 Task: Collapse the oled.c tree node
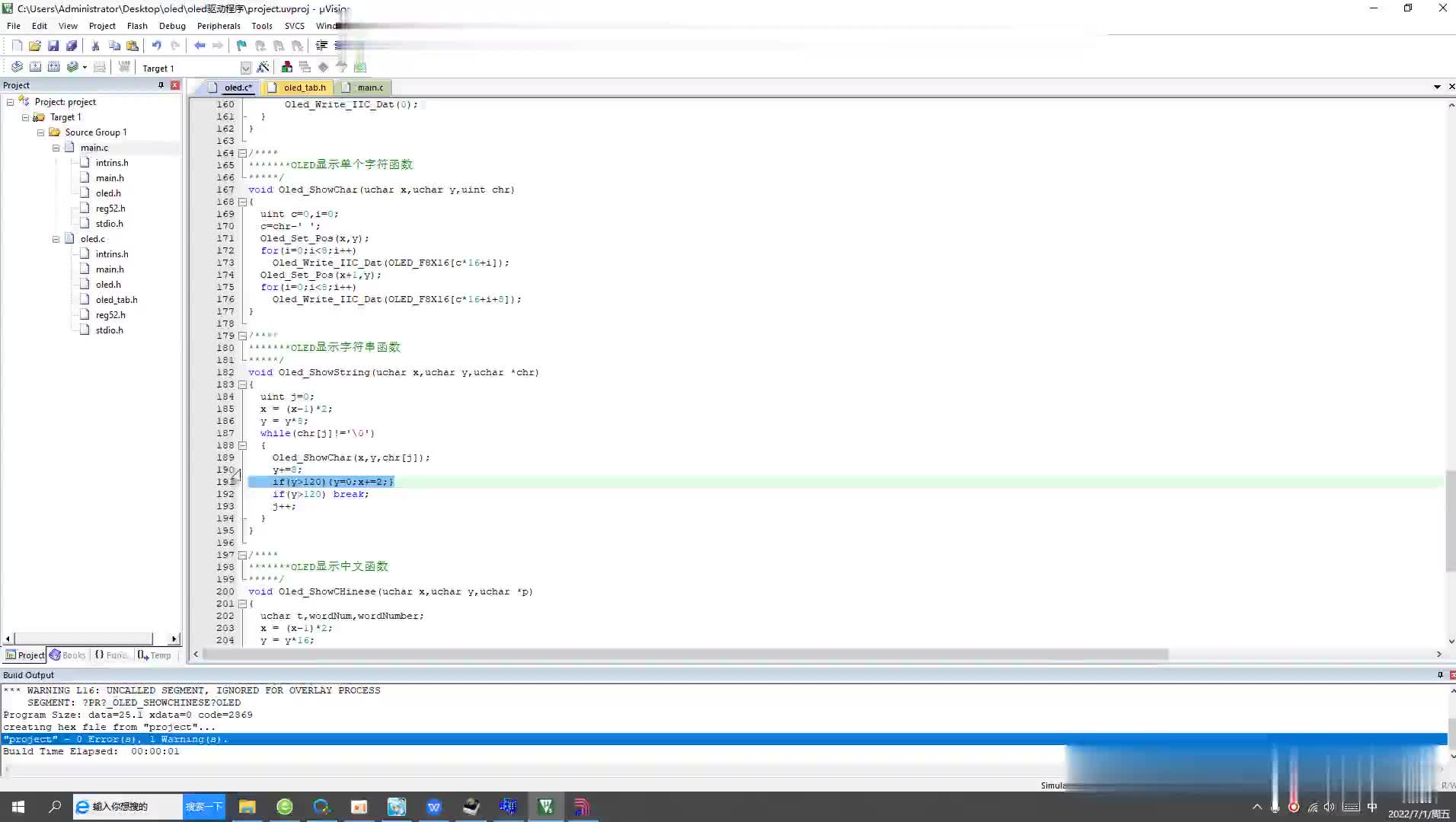[56, 239]
